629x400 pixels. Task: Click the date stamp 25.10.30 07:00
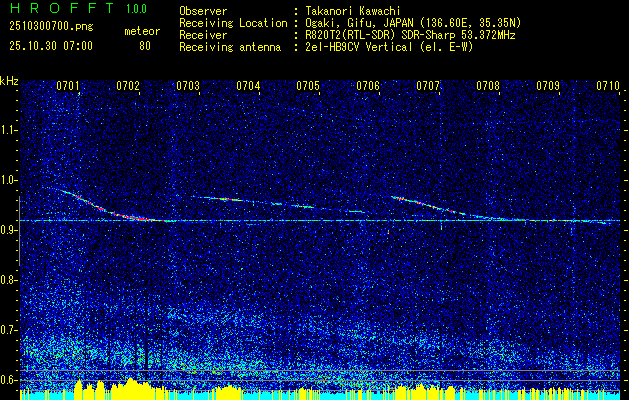pos(51,46)
